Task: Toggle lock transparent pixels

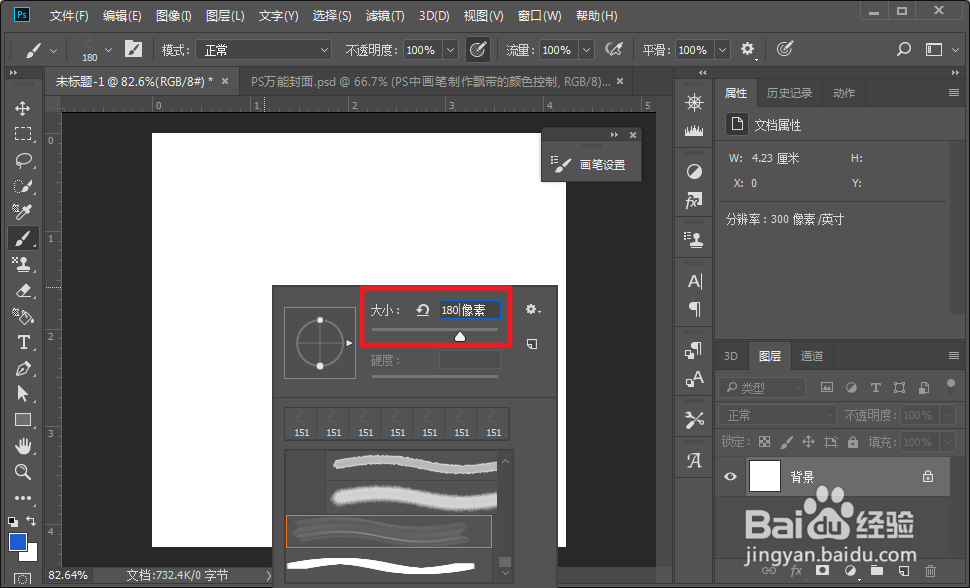Action: click(x=765, y=442)
